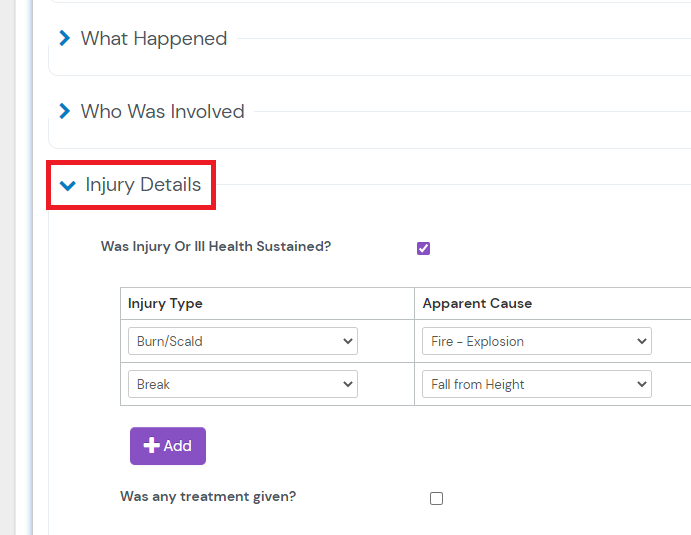
Task: Select the Burn/Scald text in the first row
Action: click(x=170, y=341)
